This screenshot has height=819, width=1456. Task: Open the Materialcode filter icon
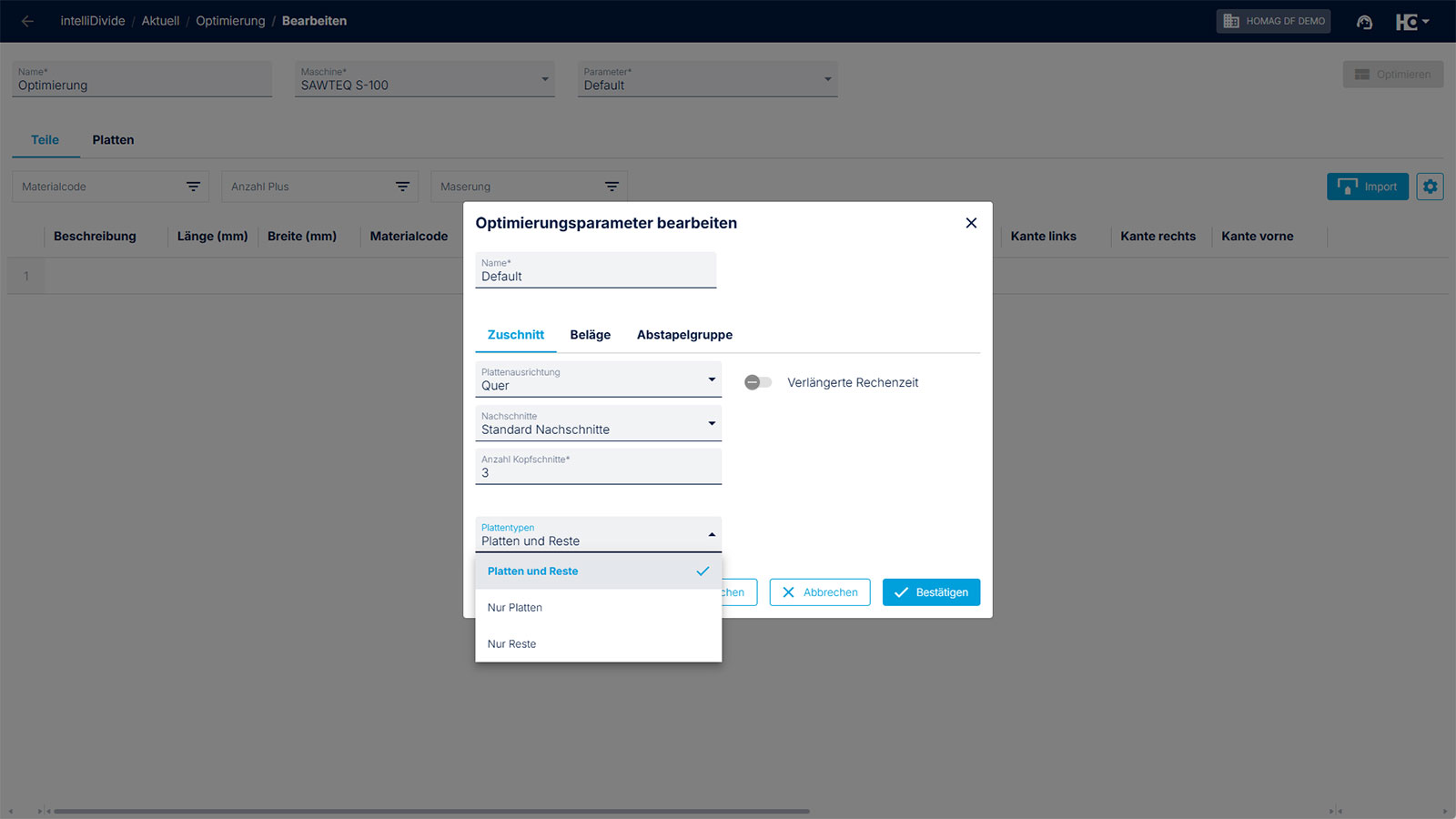click(x=193, y=187)
